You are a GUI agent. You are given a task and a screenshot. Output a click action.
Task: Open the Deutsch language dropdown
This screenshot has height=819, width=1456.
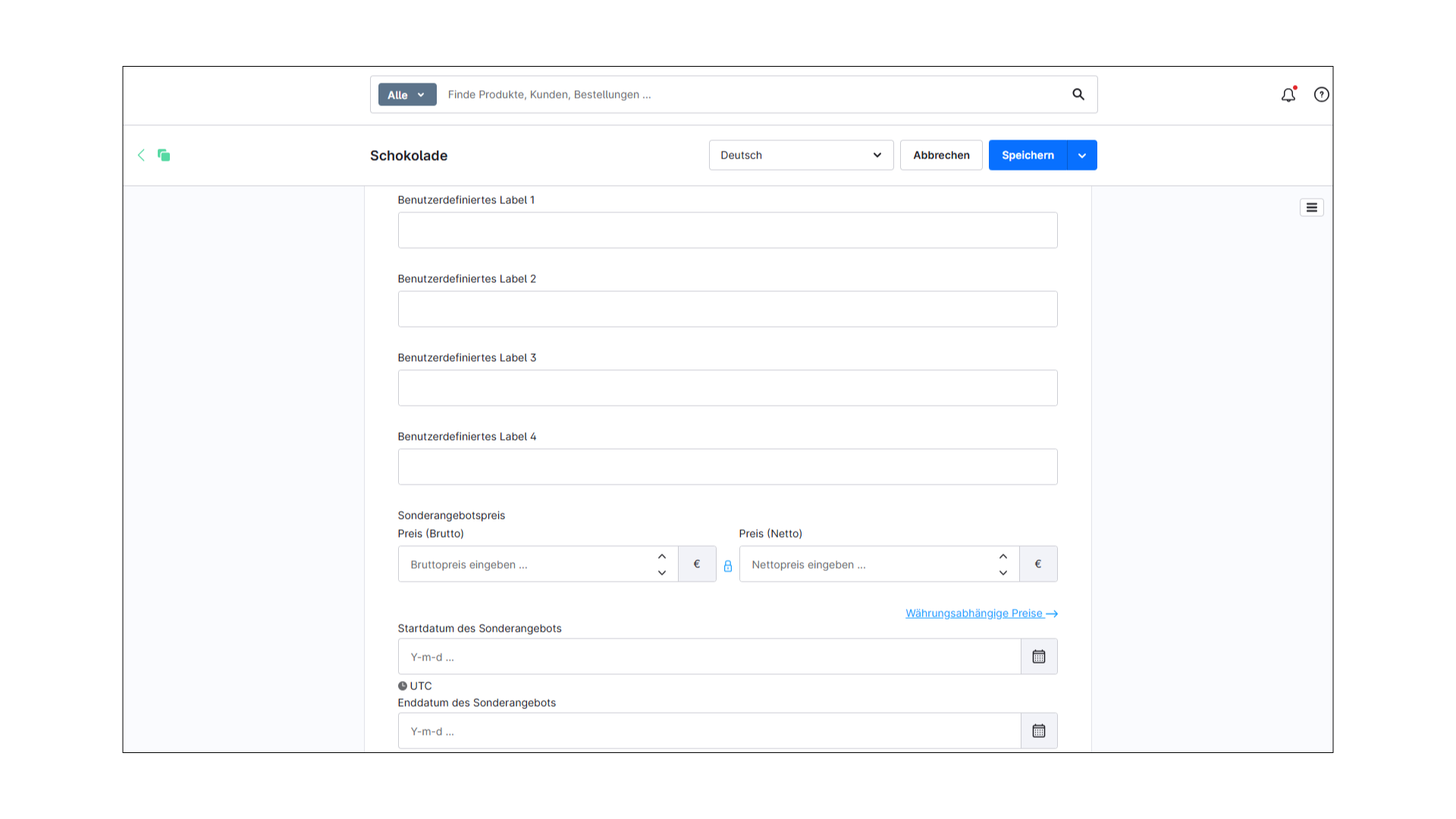coord(801,155)
